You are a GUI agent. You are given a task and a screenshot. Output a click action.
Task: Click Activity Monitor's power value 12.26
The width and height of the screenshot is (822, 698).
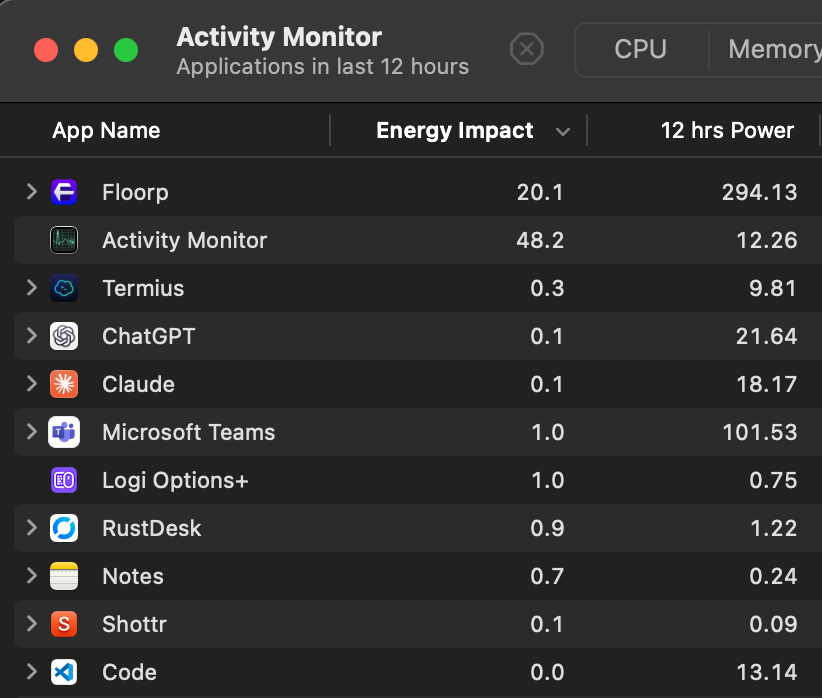coord(767,241)
